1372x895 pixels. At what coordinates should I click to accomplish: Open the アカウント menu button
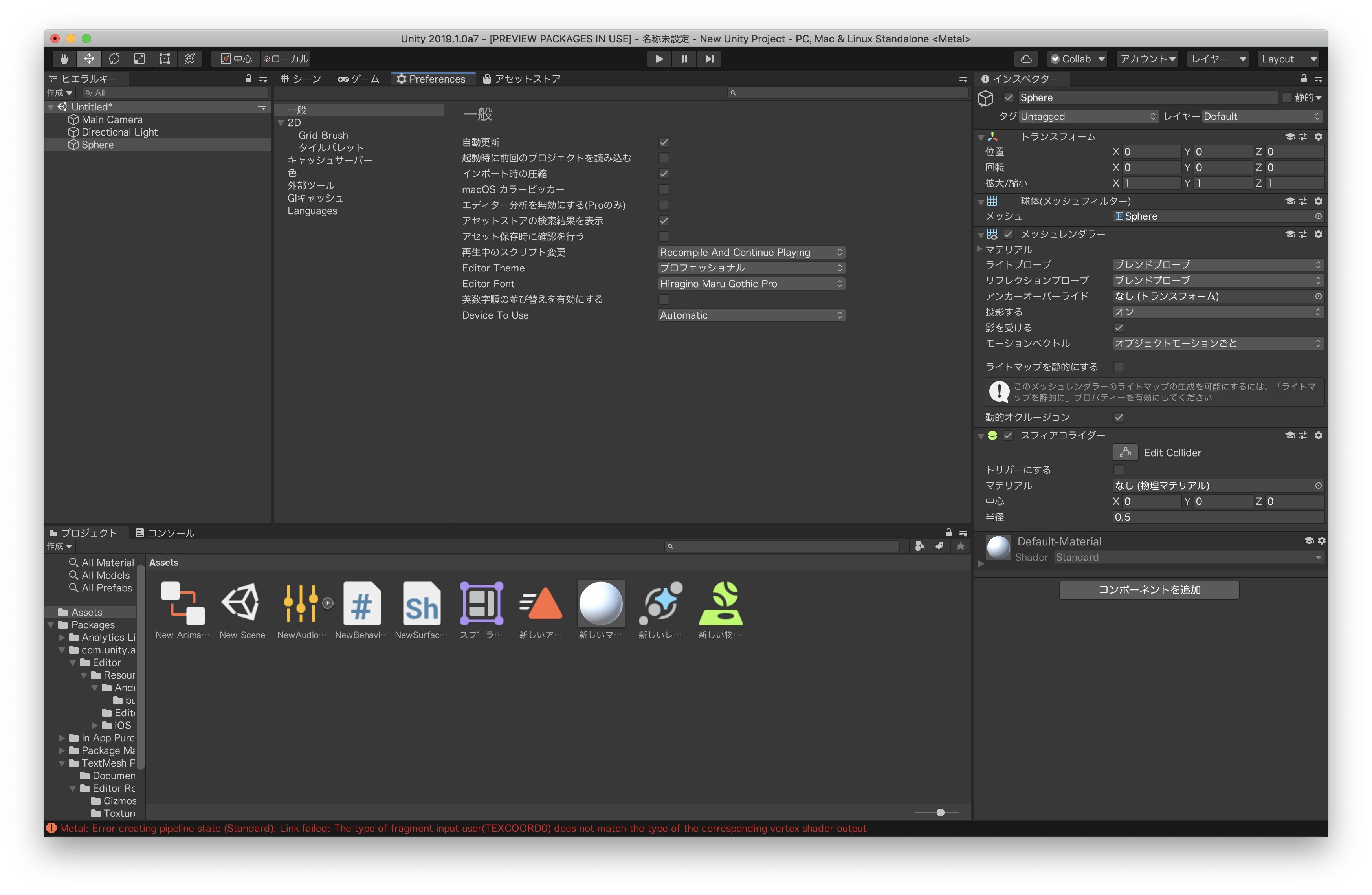(x=1147, y=59)
